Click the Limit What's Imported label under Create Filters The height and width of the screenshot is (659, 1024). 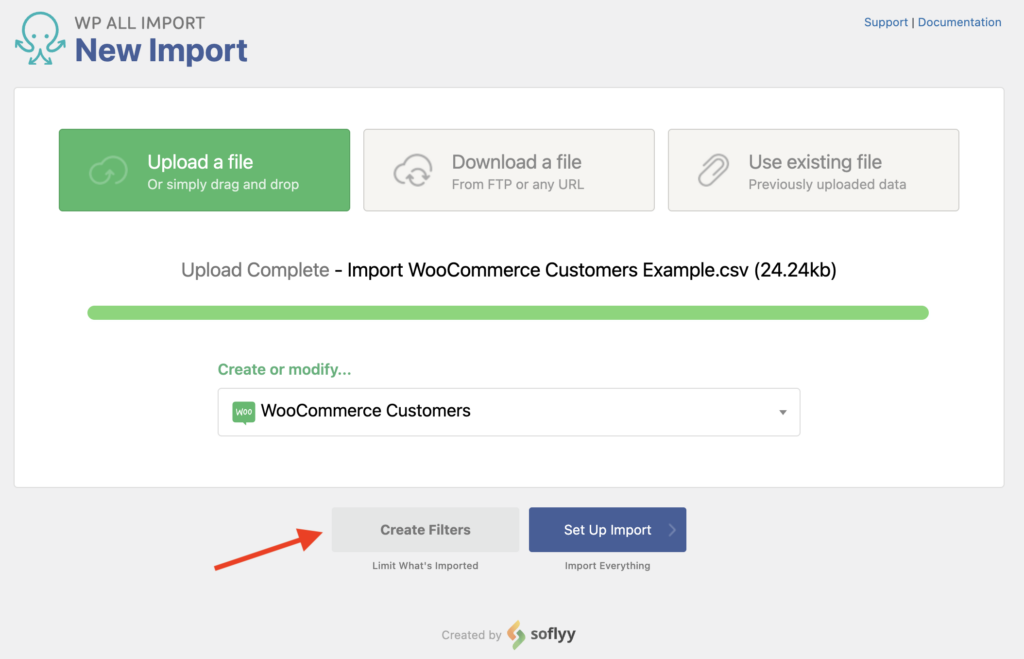click(424, 564)
